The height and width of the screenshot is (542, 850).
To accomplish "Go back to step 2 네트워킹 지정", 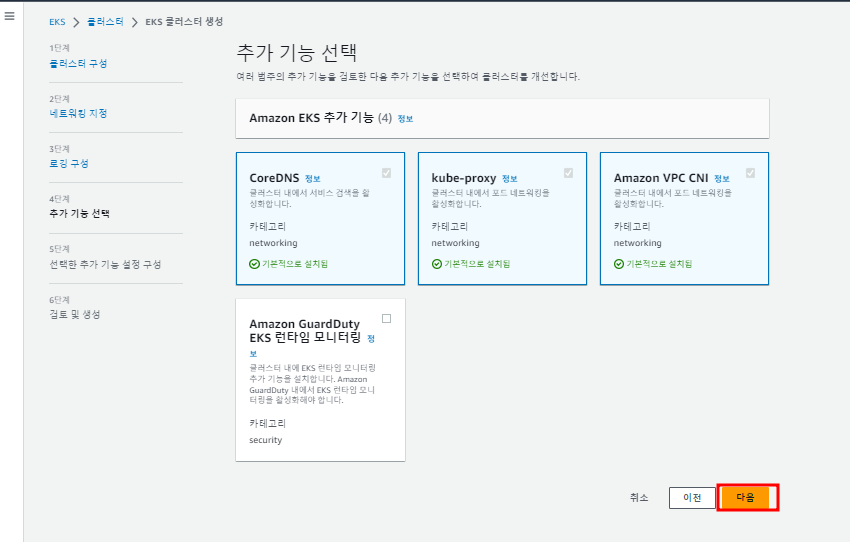I will point(78,113).
